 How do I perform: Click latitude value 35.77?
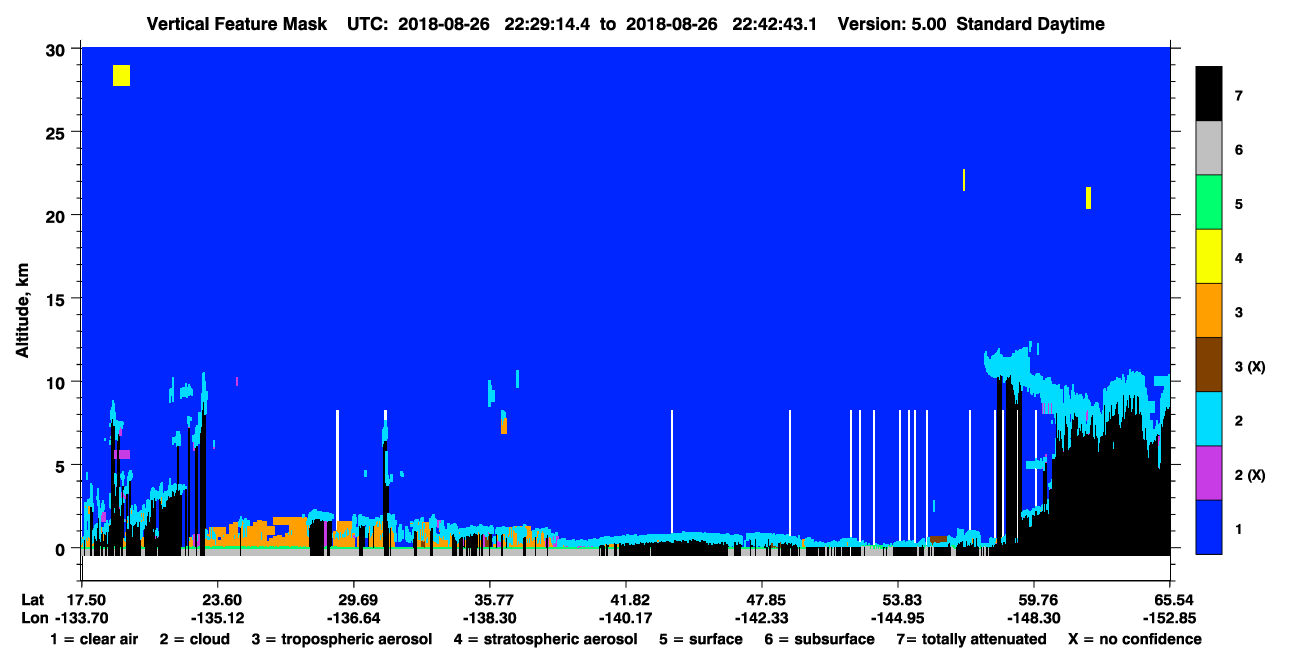[x=489, y=599]
